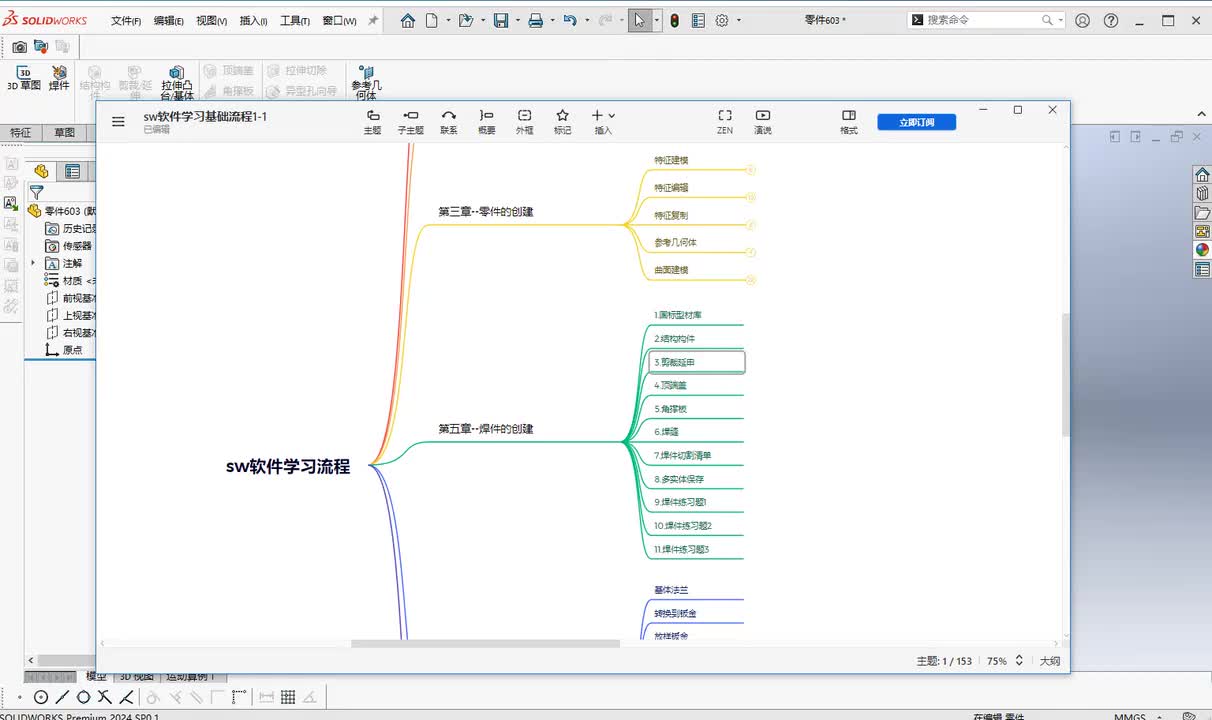Screen dimensions: 1212x720
Task: Click the Rebuild traffic light icon
Action: click(x=675, y=20)
